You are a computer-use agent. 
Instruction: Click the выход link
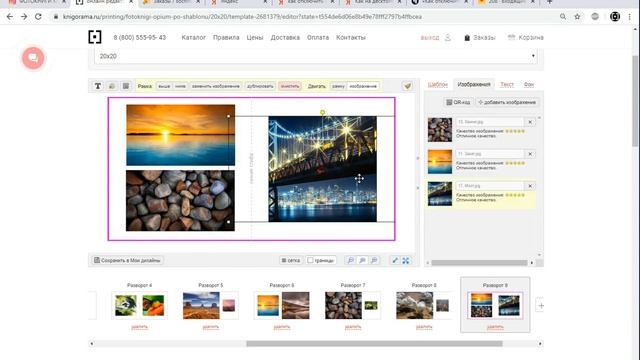point(430,38)
